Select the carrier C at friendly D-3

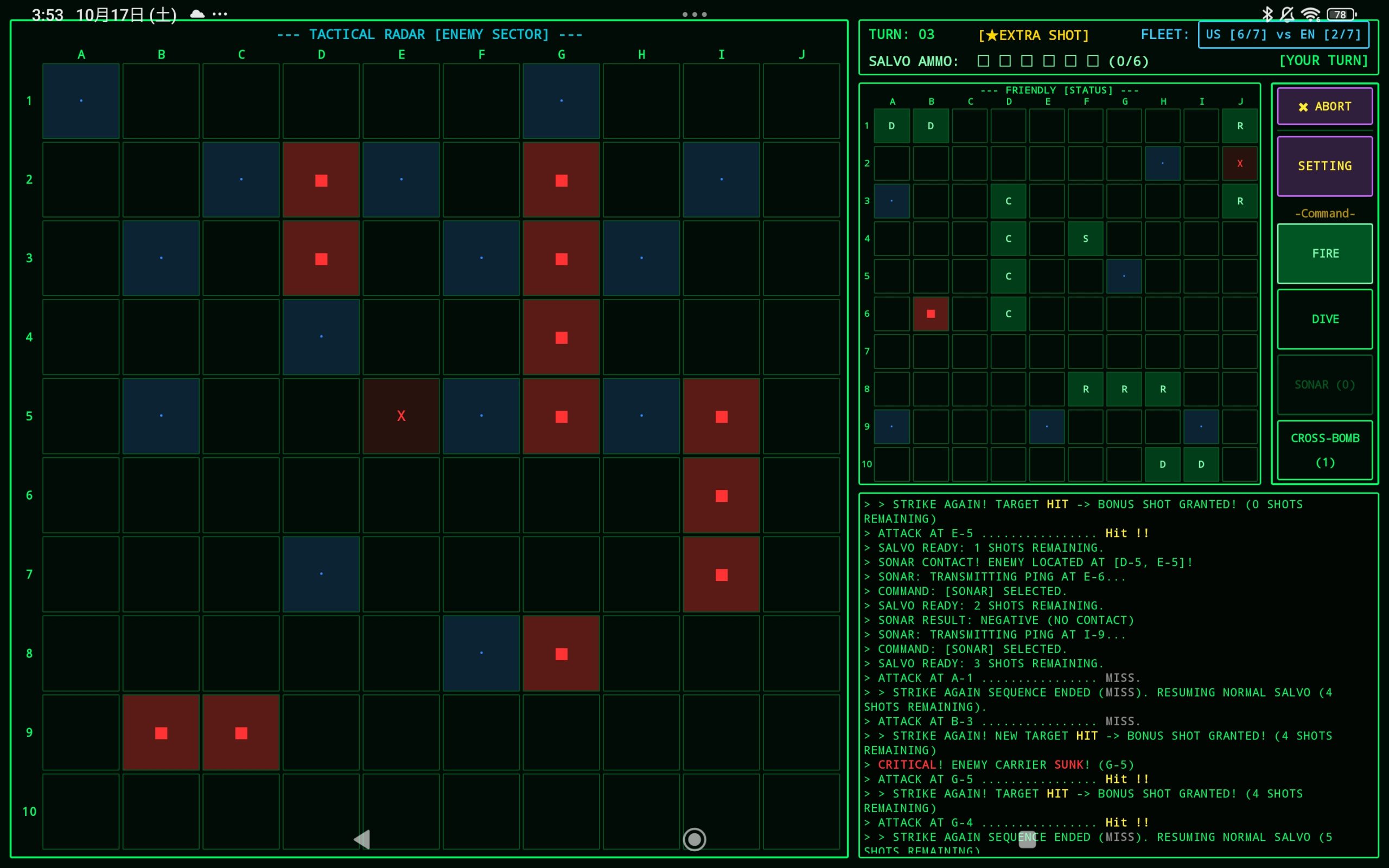[1009, 201]
